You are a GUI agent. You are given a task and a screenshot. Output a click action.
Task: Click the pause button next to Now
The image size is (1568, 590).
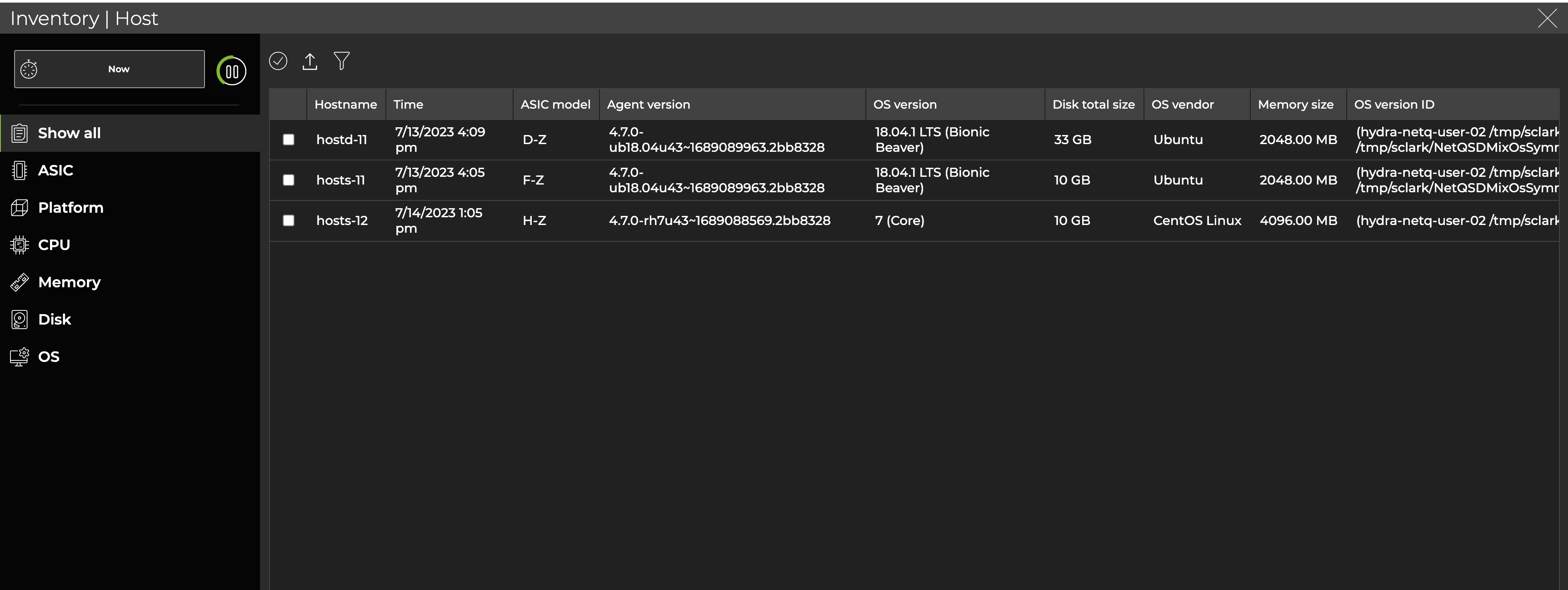(x=231, y=69)
